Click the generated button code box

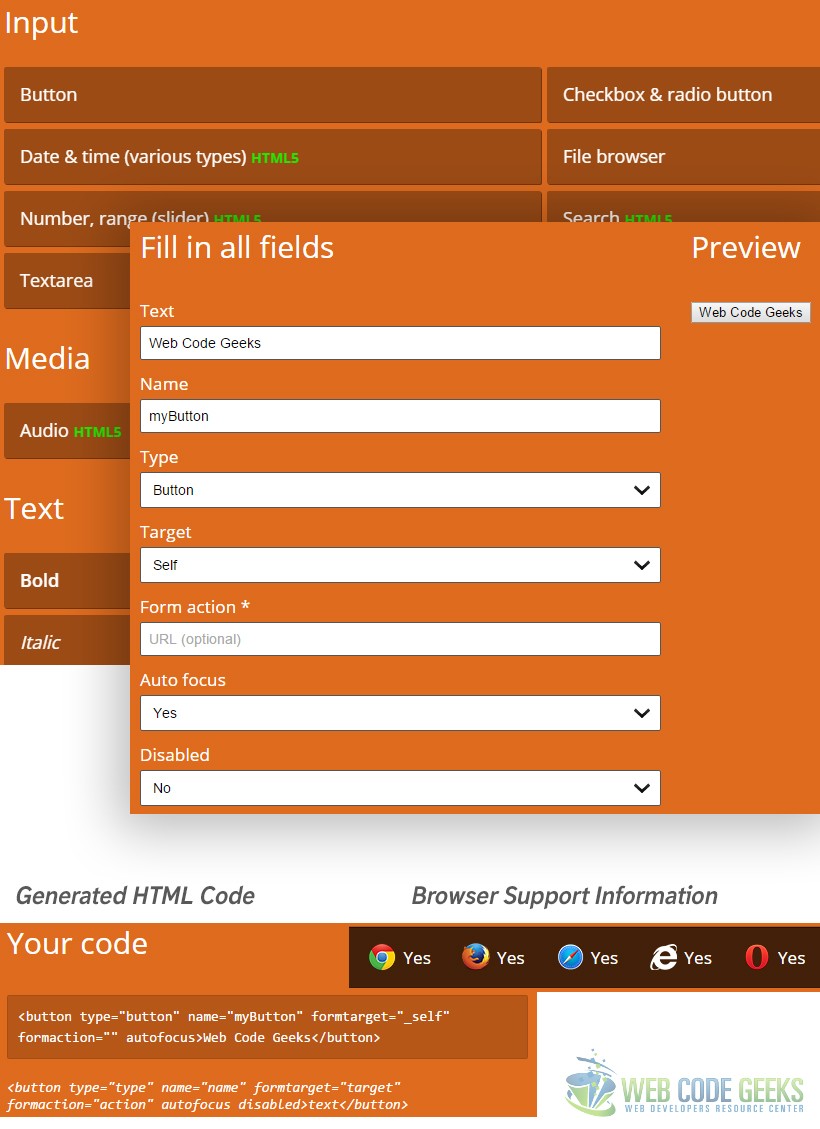coord(267,1027)
